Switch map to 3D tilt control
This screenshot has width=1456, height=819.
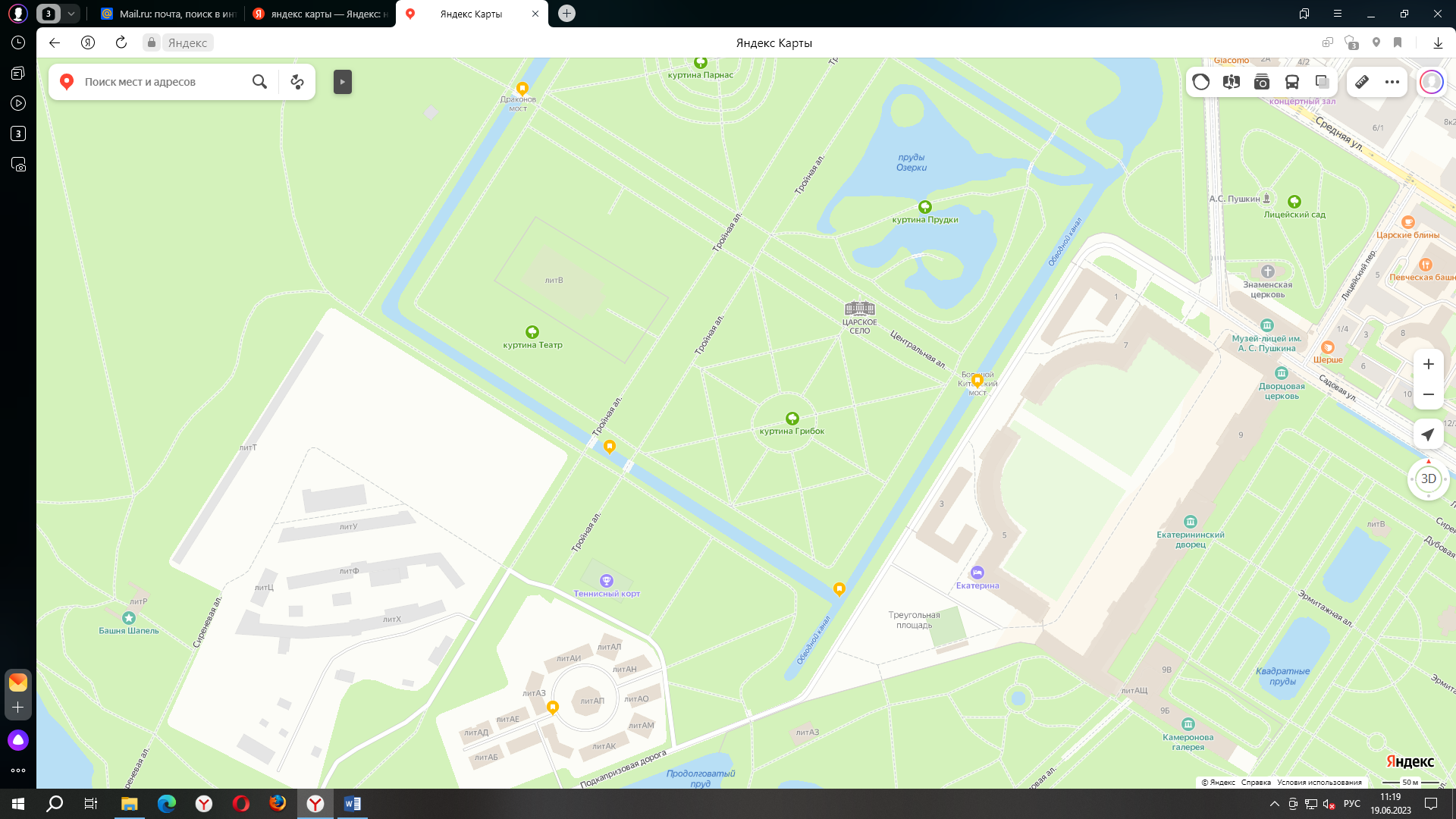(1428, 479)
